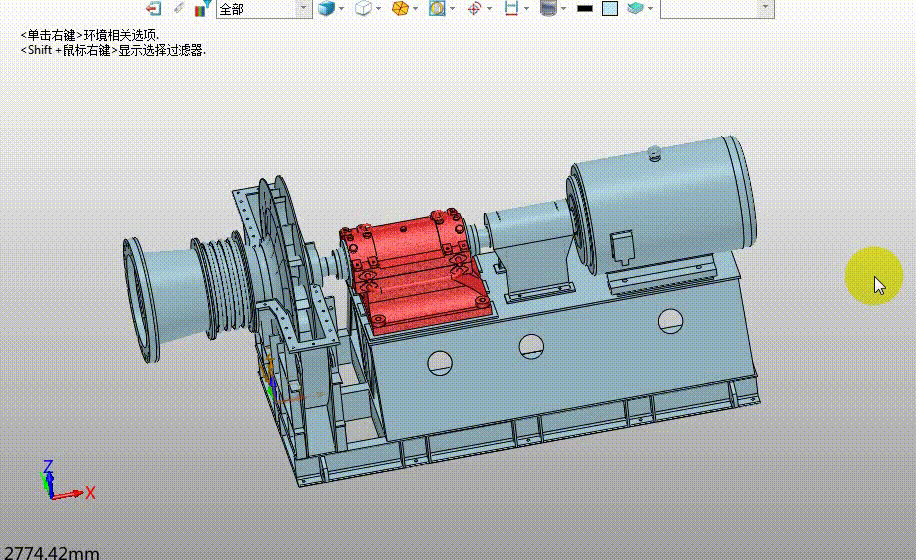This screenshot has width=916, height=560.
Task: Expand the shaded cube display arrow
Action: point(342,8)
